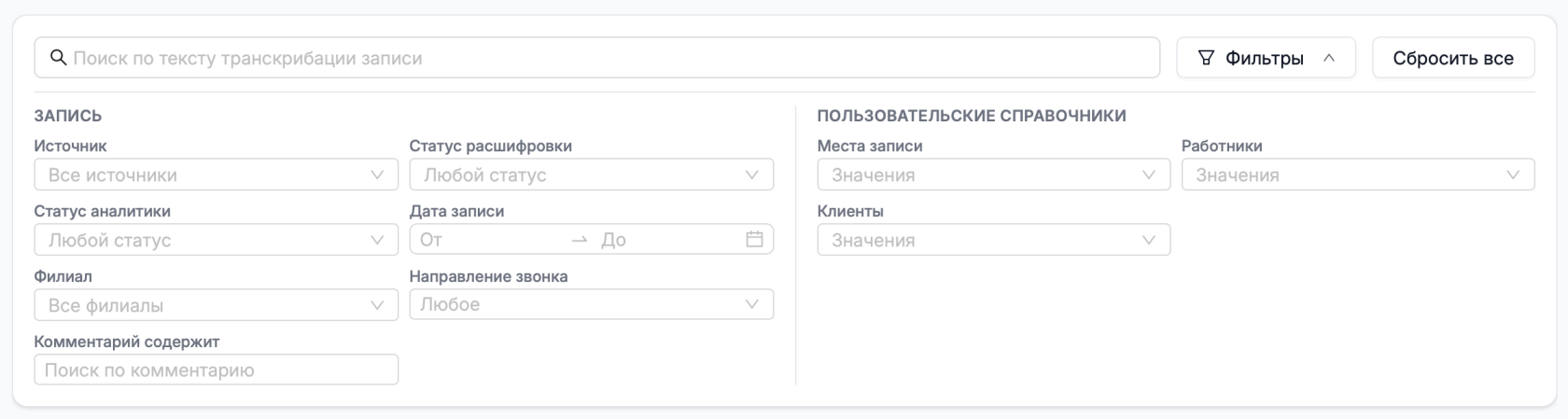This screenshot has width=1568, height=419.
Task: Click the funnel icon on the Фильтры button
Action: click(x=1206, y=58)
